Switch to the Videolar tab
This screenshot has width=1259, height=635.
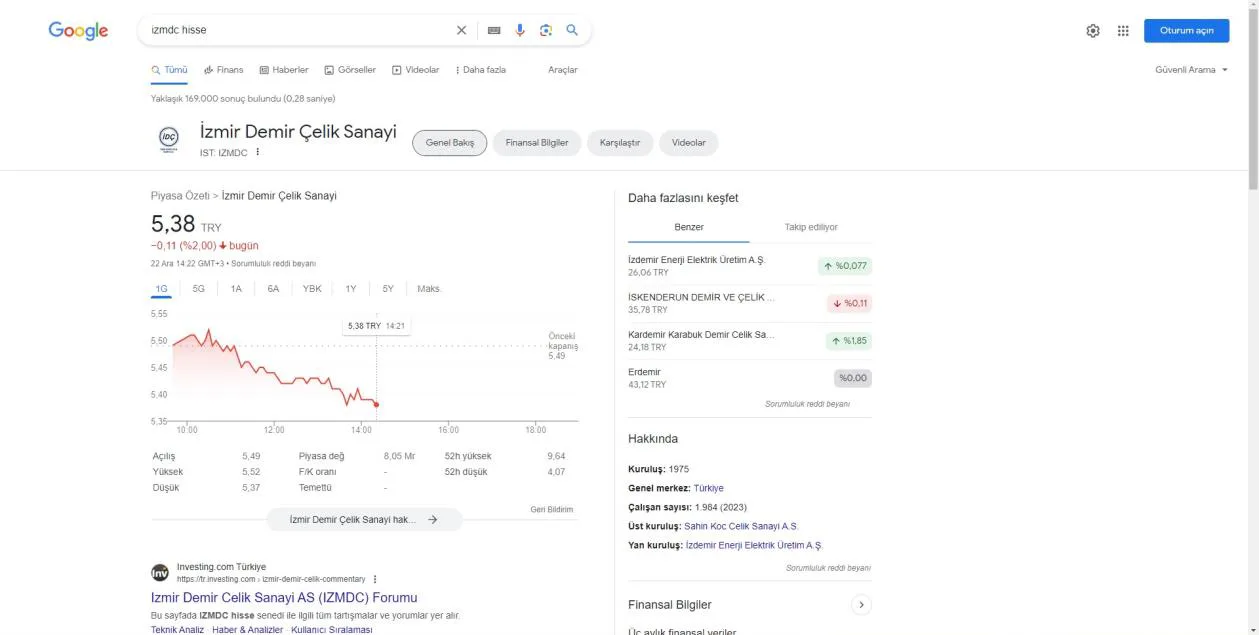tap(415, 70)
